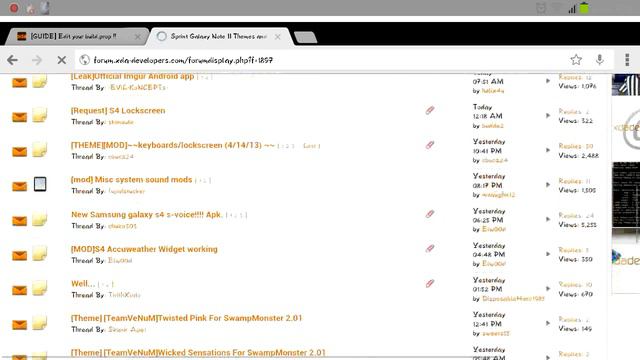Go to last post arrow, keyboards/lockscreen row

(548, 150)
